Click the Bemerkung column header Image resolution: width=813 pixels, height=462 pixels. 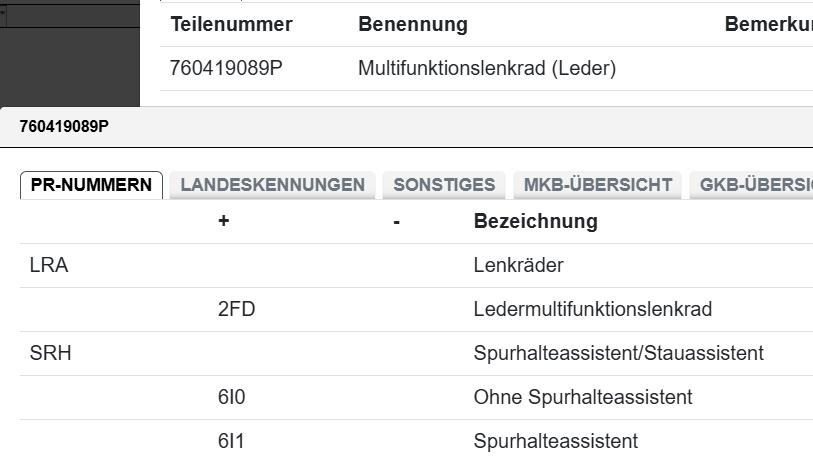click(768, 24)
